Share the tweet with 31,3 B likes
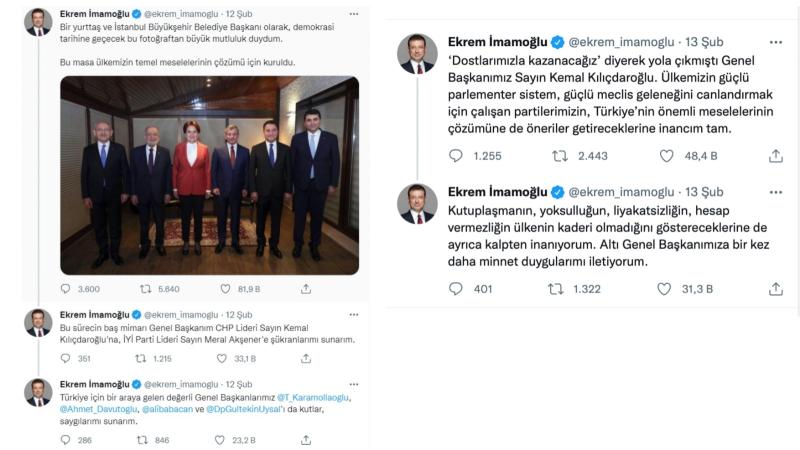 point(776,289)
